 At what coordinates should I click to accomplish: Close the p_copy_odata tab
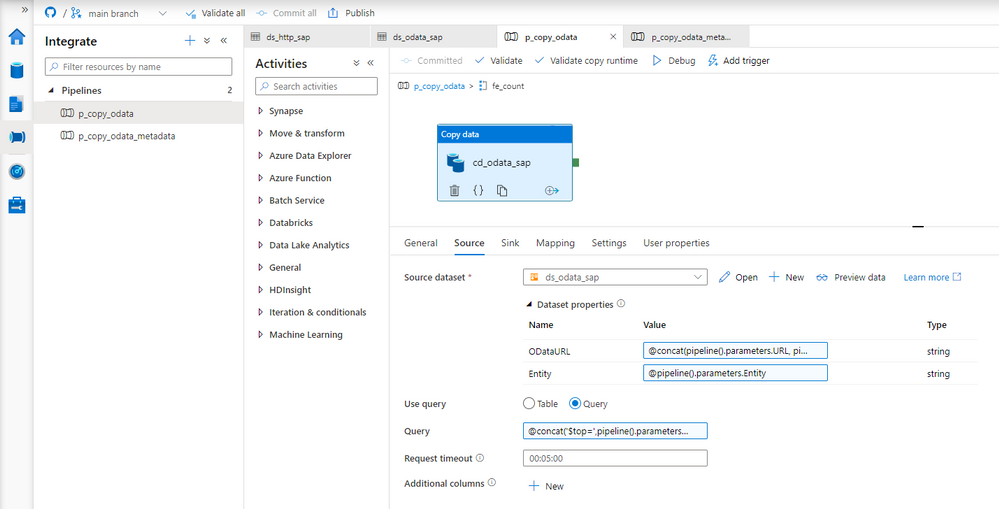click(613, 37)
